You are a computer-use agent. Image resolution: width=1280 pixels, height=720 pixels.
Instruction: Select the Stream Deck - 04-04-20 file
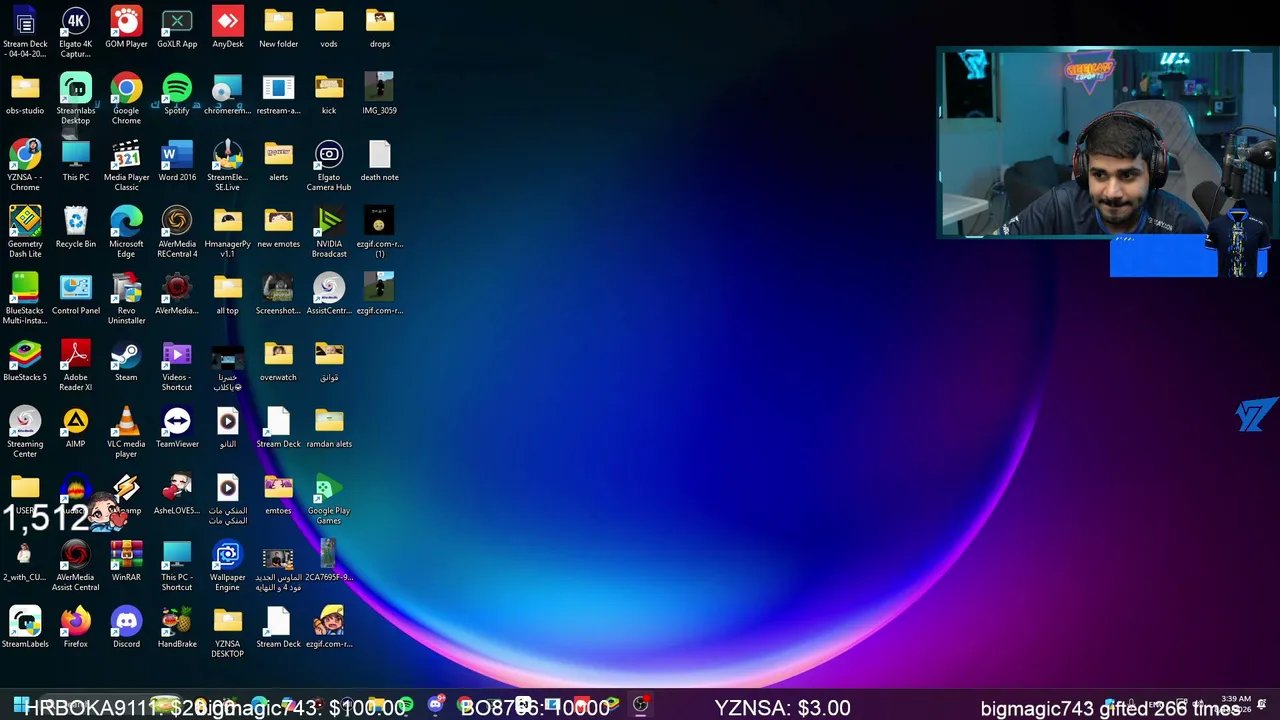pos(25,32)
